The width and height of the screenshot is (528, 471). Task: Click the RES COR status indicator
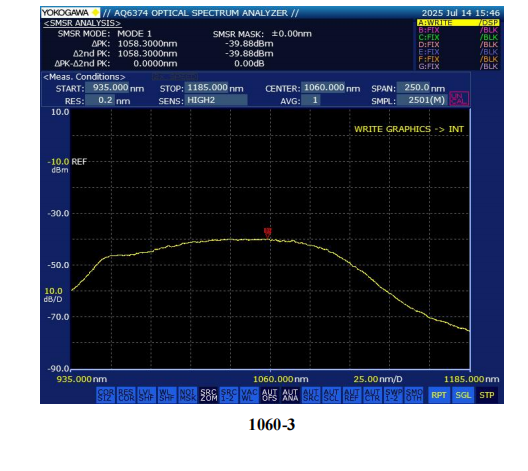(126, 395)
